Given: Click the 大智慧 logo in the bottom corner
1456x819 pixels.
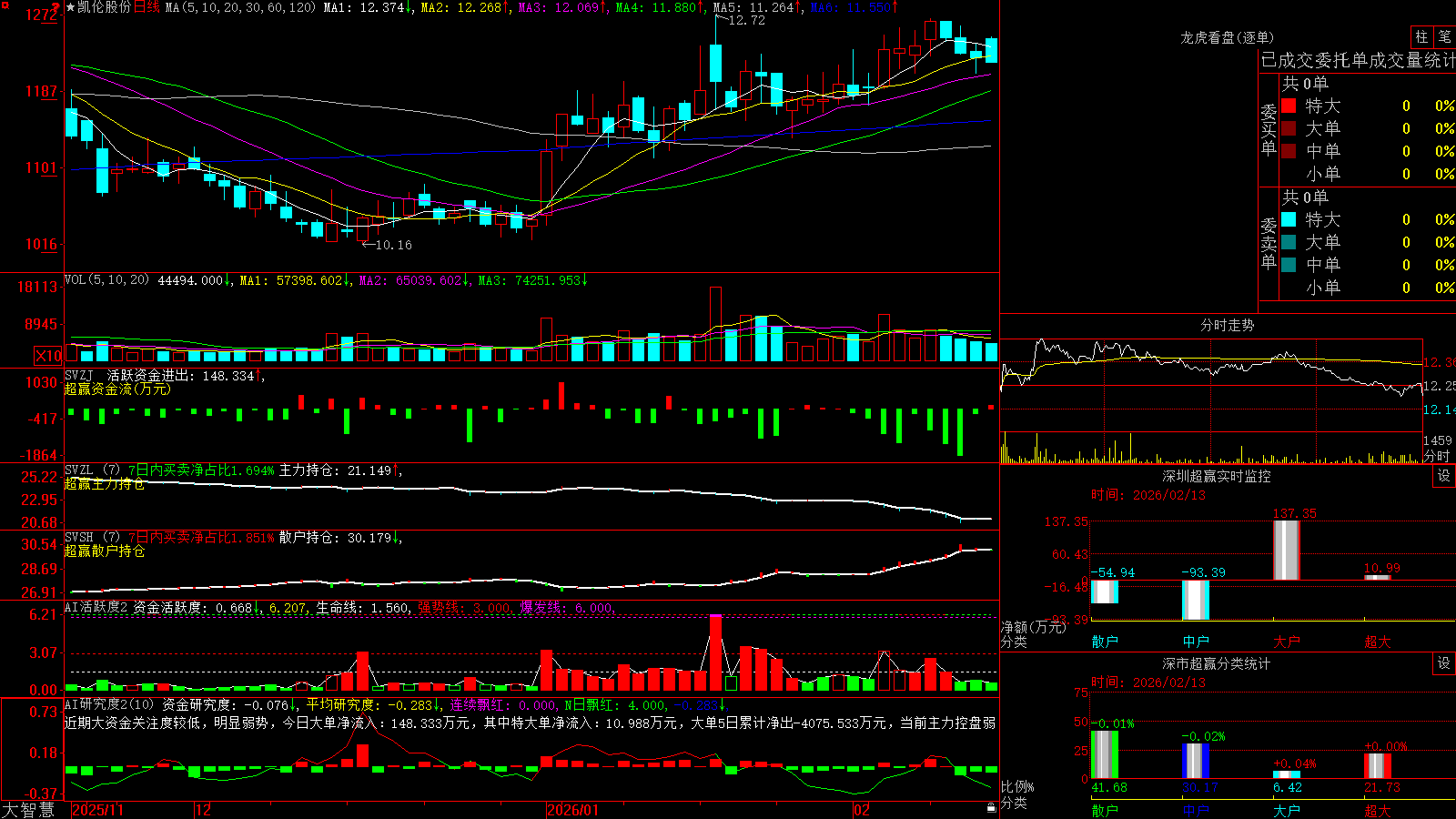Looking at the screenshot, I should coord(28,810).
